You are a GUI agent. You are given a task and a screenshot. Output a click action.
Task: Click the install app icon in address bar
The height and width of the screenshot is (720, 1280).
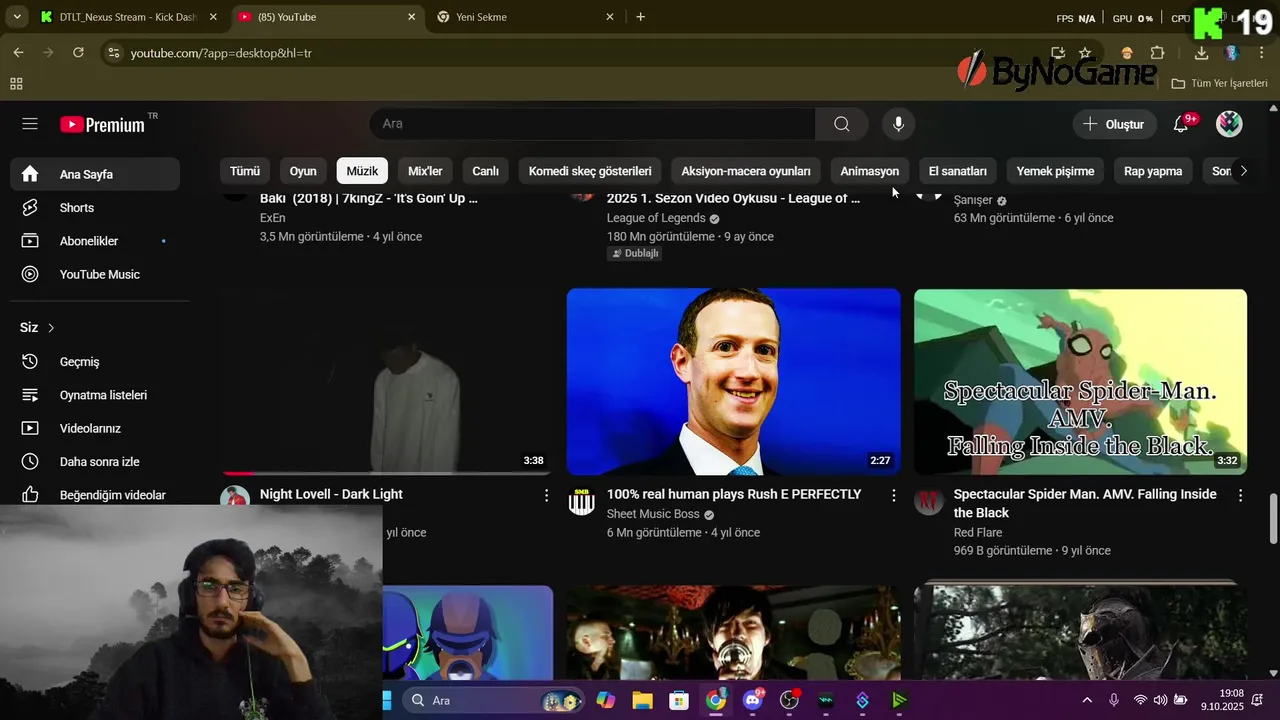point(1058,52)
